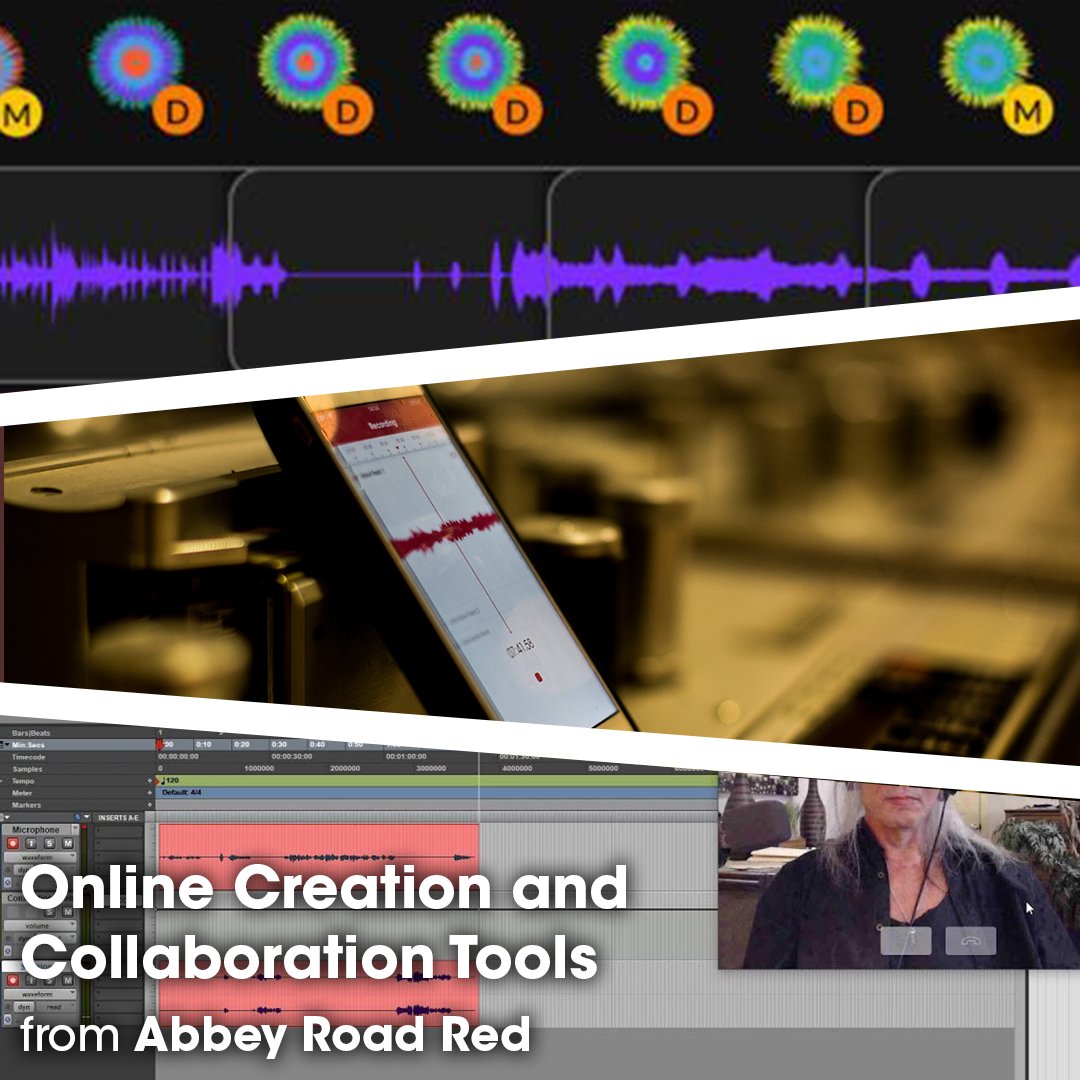Click the 120 tempo marker
The height and width of the screenshot is (1080, 1080).
[x=170, y=780]
